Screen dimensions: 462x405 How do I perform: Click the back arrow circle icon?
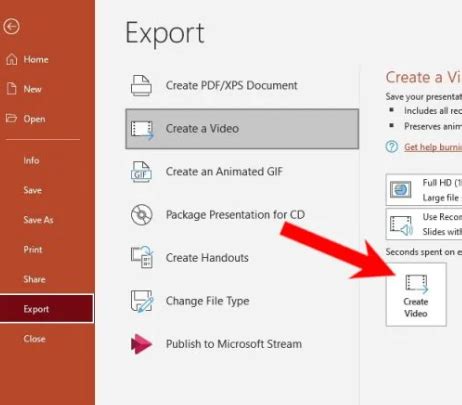11,27
